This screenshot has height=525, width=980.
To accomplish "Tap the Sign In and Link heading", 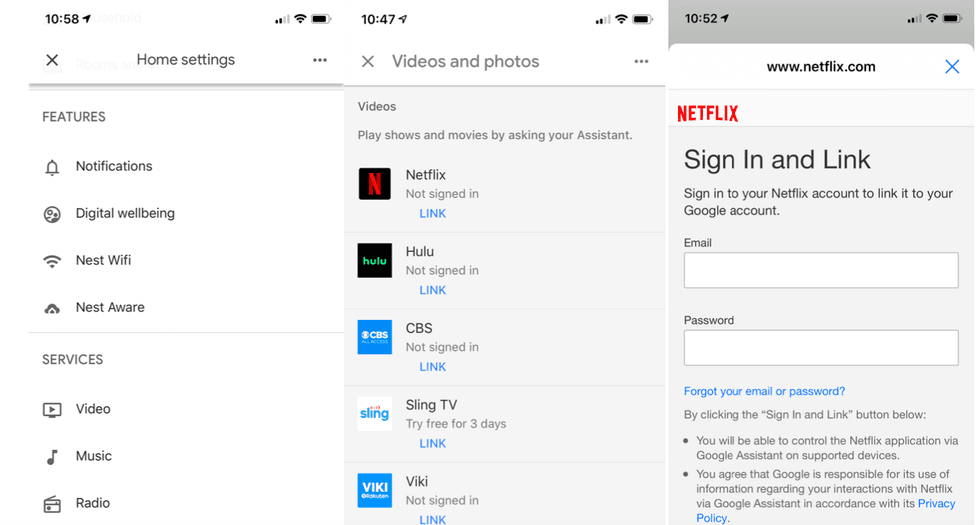I will (x=777, y=160).
